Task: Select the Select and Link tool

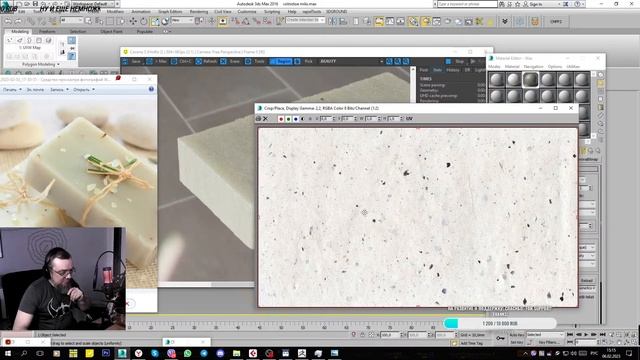Action: click(x=32, y=21)
